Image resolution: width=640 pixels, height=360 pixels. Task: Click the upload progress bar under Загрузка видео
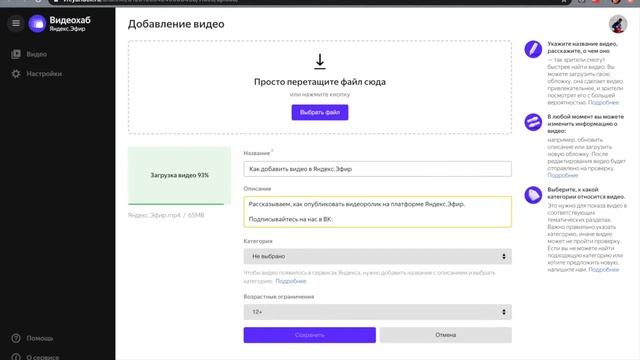(x=179, y=203)
